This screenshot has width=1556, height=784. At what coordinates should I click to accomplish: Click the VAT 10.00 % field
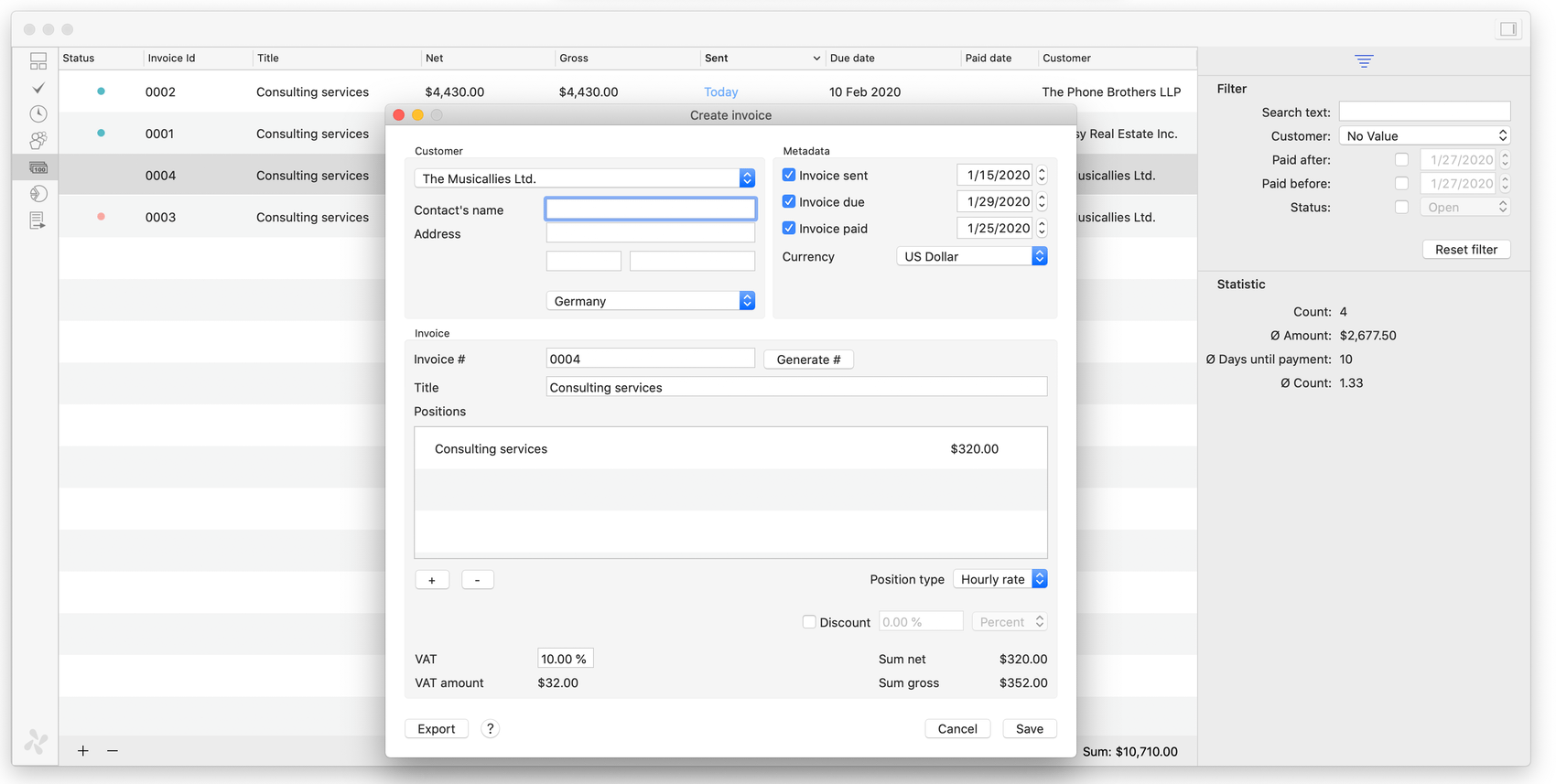[566, 659]
